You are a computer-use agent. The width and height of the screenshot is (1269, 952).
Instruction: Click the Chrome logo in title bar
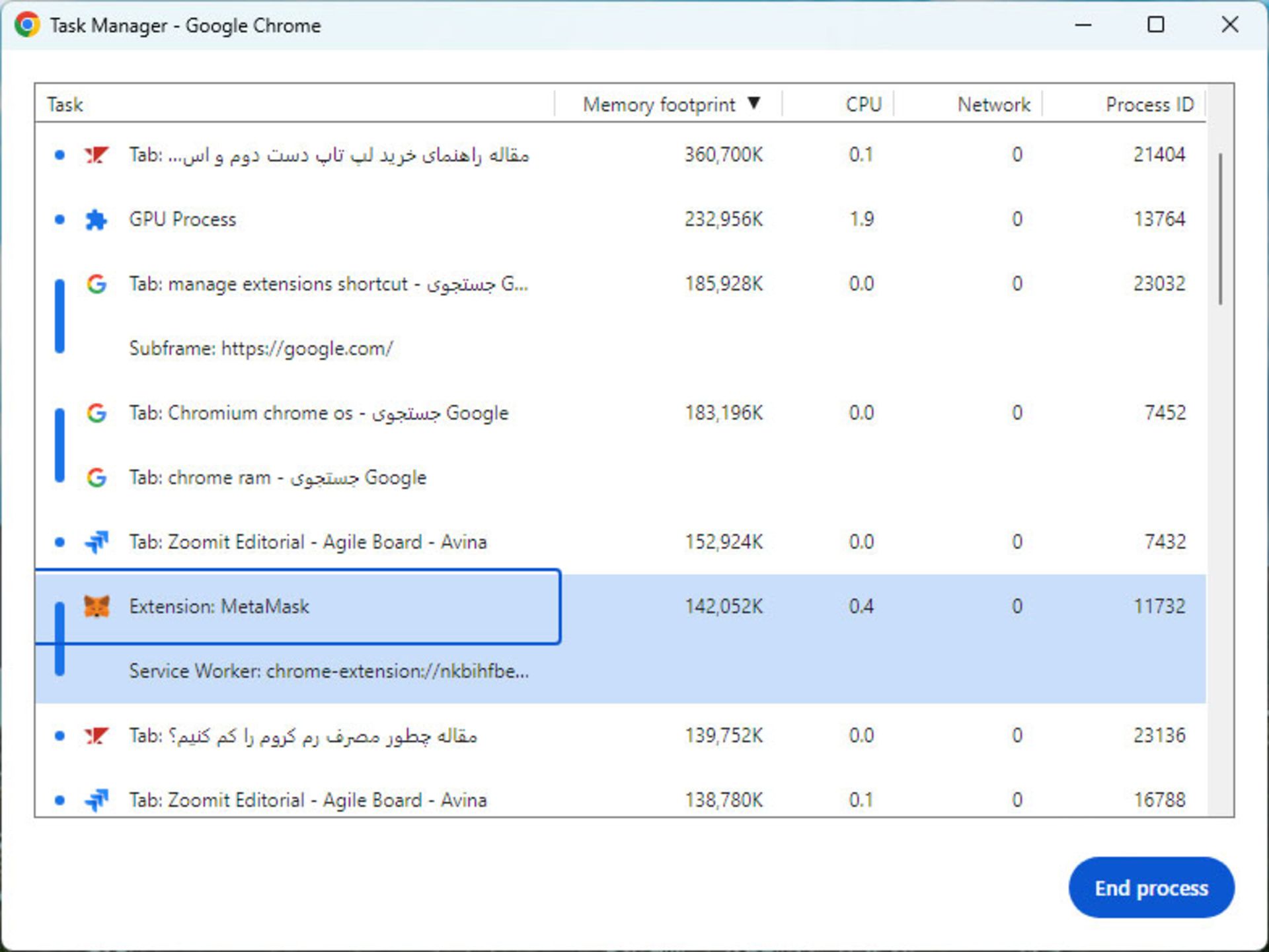26,25
